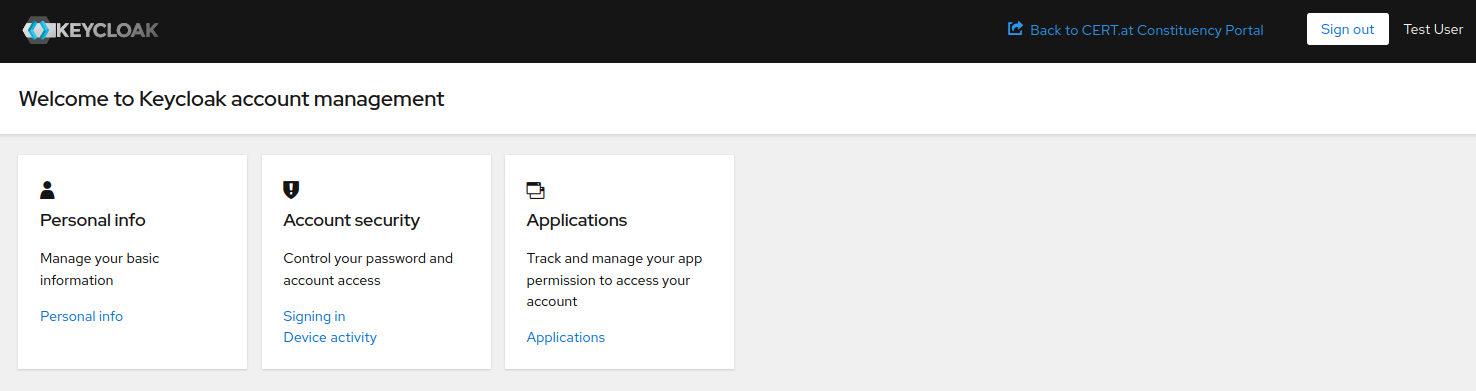
Task: Click 'Track and manage your app permission' text
Action: click(614, 280)
